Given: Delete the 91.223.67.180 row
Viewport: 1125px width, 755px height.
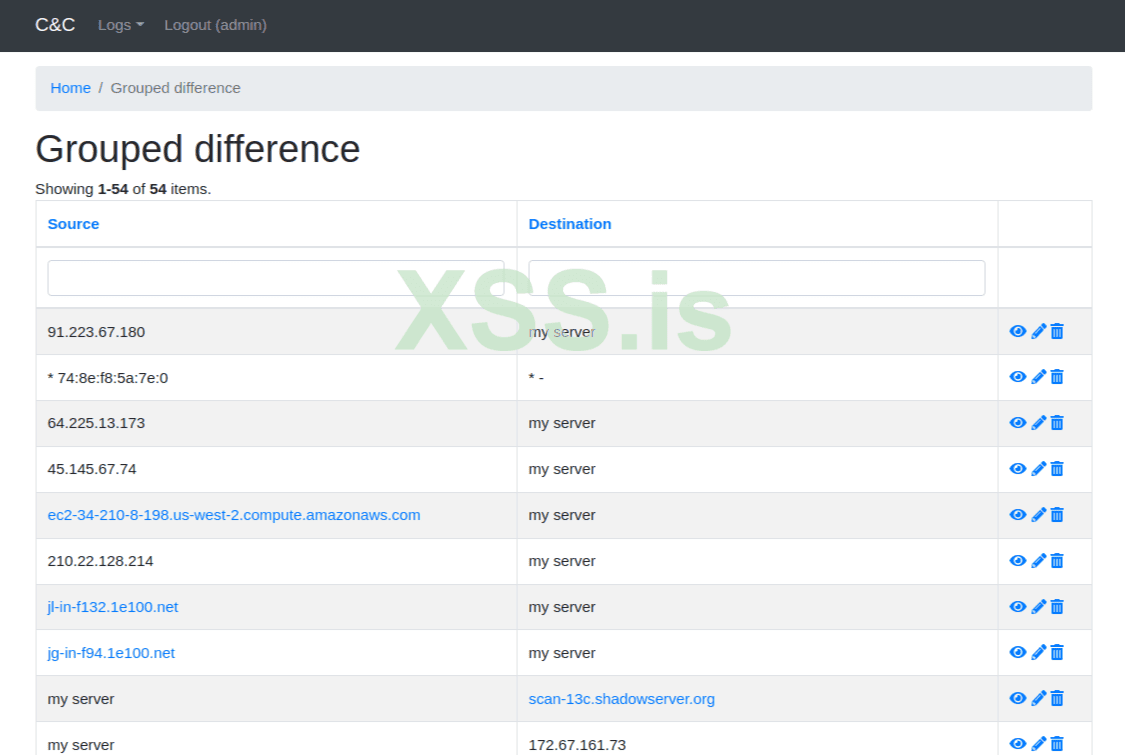Looking at the screenshot, I should pyautogui.click(x=1057, y=331).
